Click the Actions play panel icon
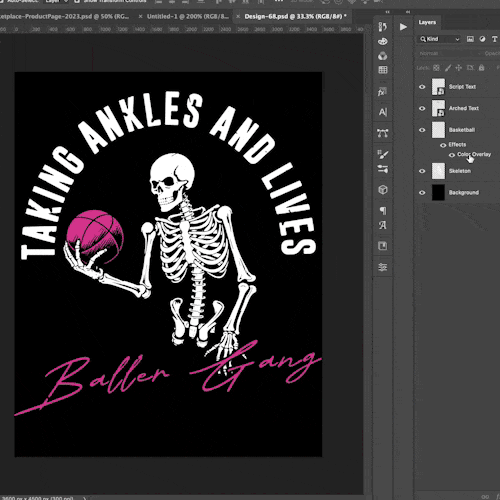Viewport: 500px width, 500px height. 403,27
